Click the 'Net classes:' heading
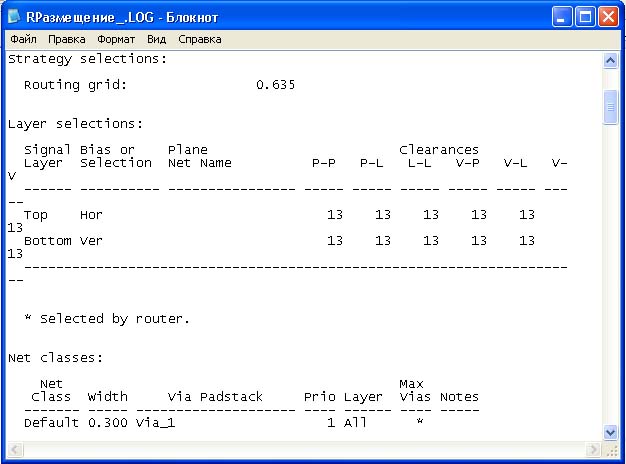 click(x=55, y=358)
